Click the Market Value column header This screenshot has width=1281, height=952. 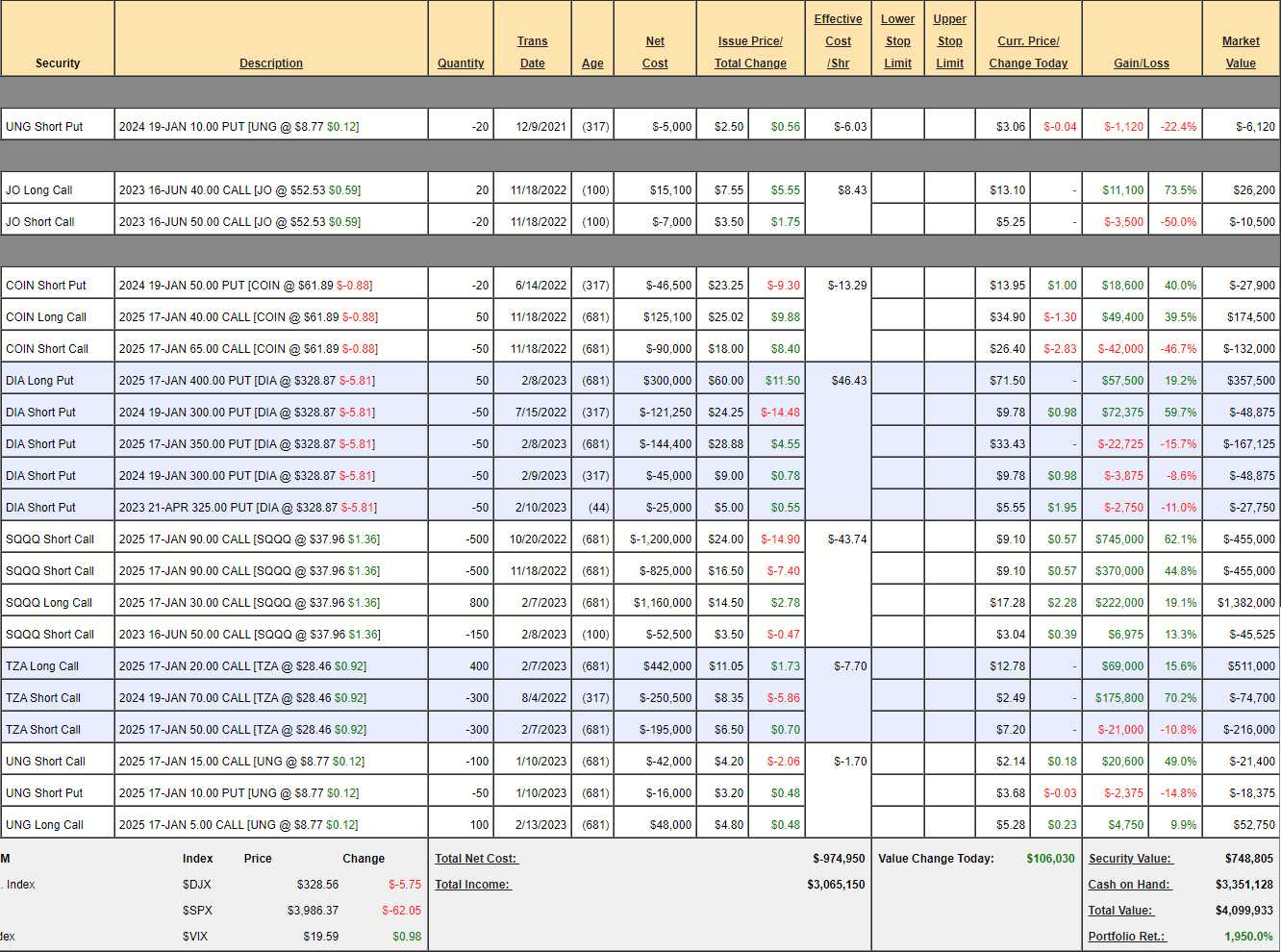tap(1241, 53)
